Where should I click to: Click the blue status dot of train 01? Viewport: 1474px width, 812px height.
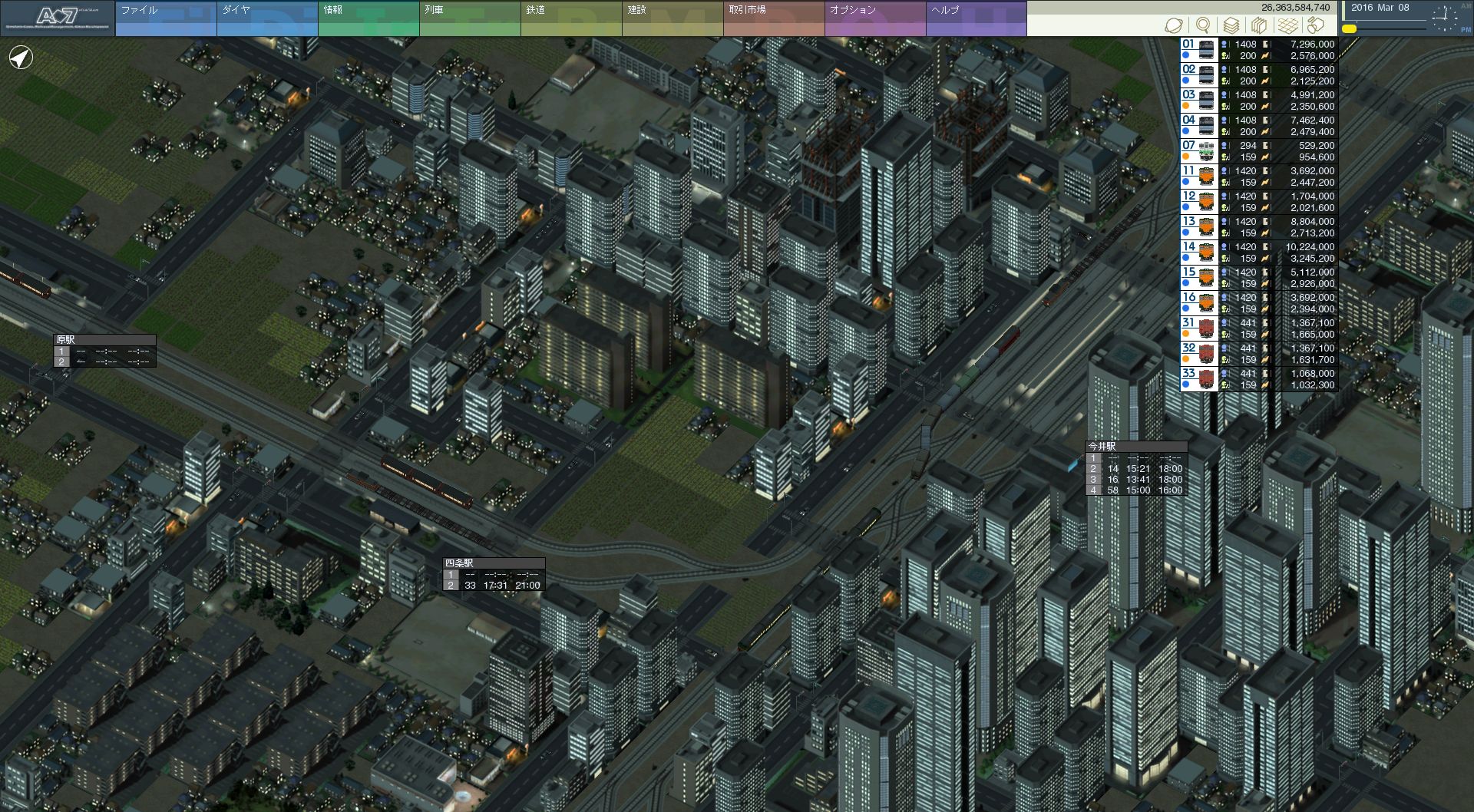[x=1186, y=56]
